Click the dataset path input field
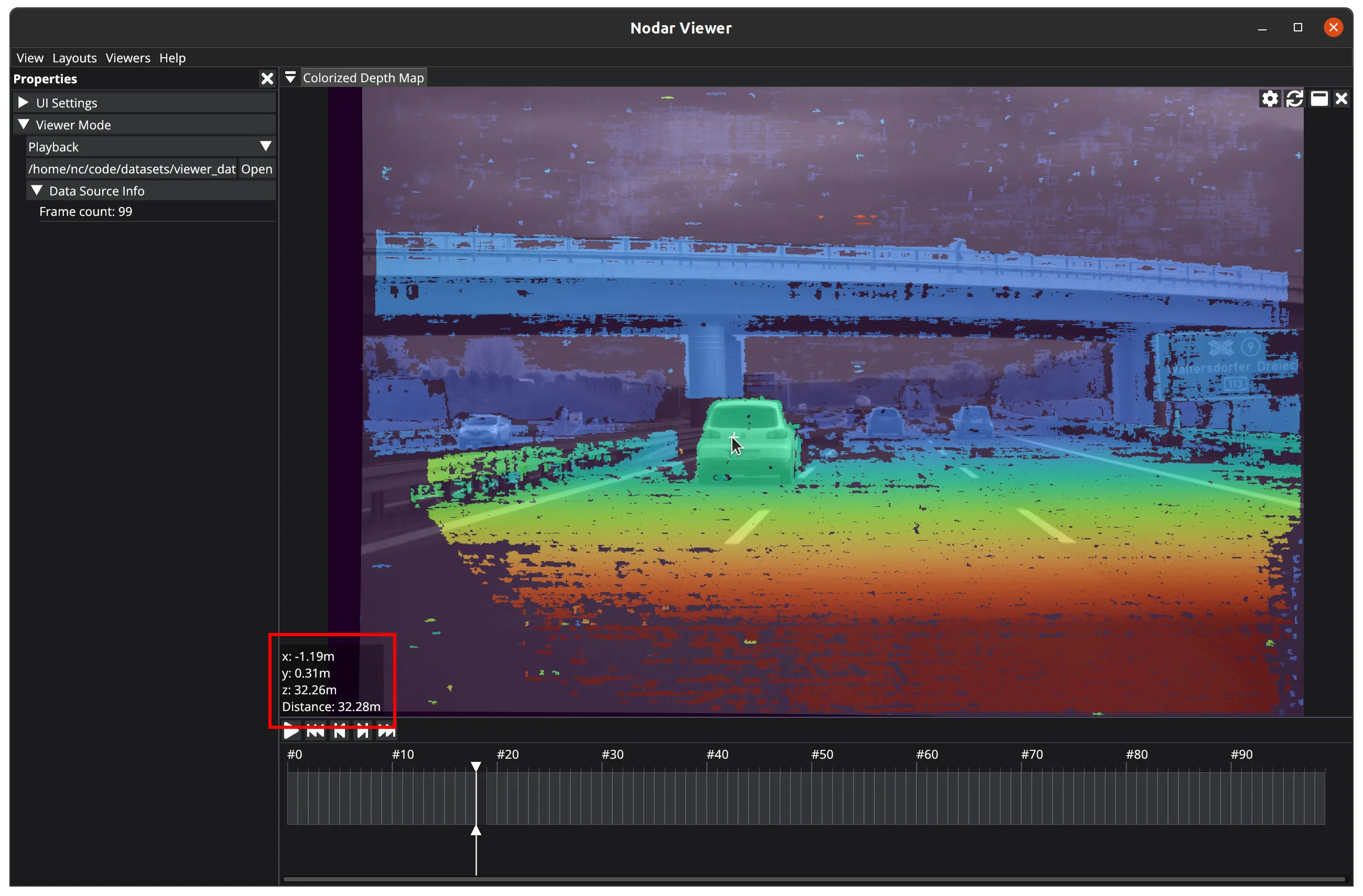Screen dimensions: 1363x896 [132, 169]
